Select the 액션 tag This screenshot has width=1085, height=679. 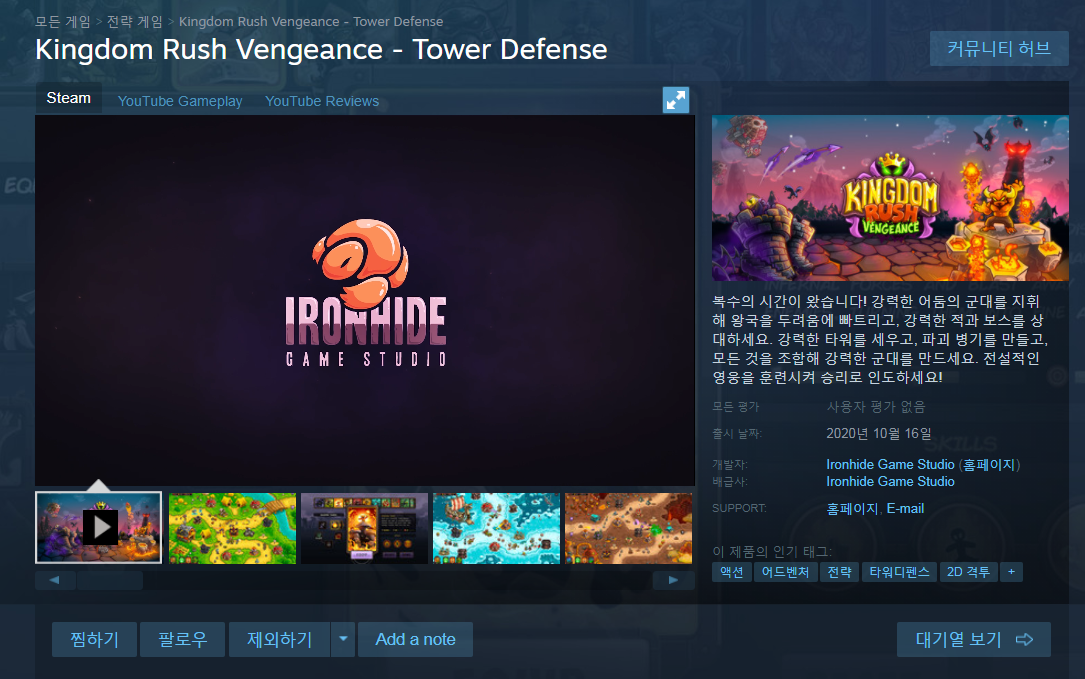731,572
